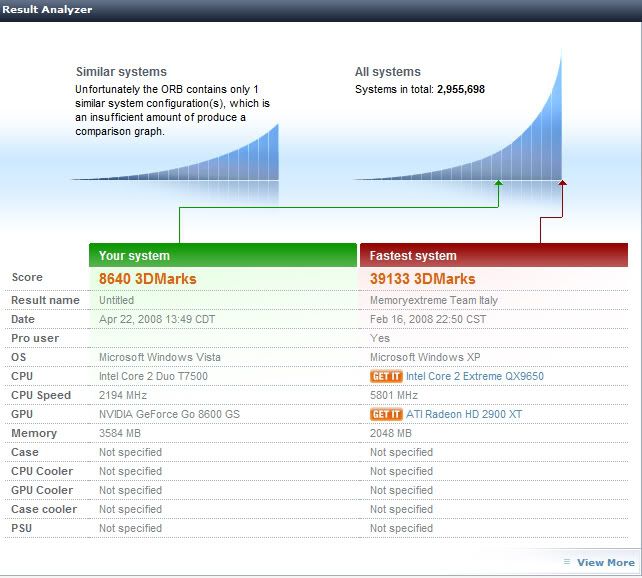Click the 3584 MB memory value
The width and height of the screenshot is (642, 578).
tap(120, 433)
